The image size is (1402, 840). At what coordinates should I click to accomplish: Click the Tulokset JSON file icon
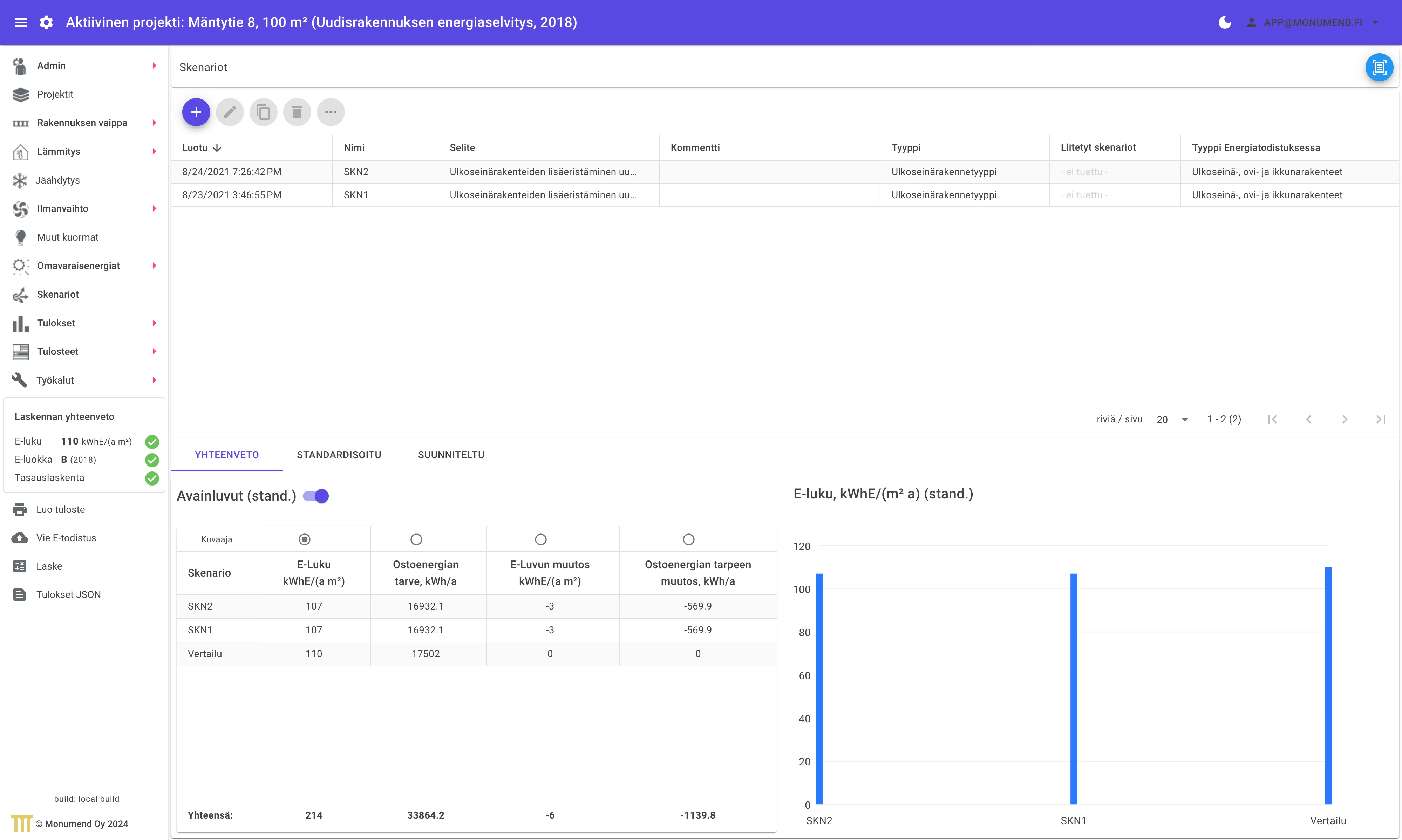(x=20, y=594)
